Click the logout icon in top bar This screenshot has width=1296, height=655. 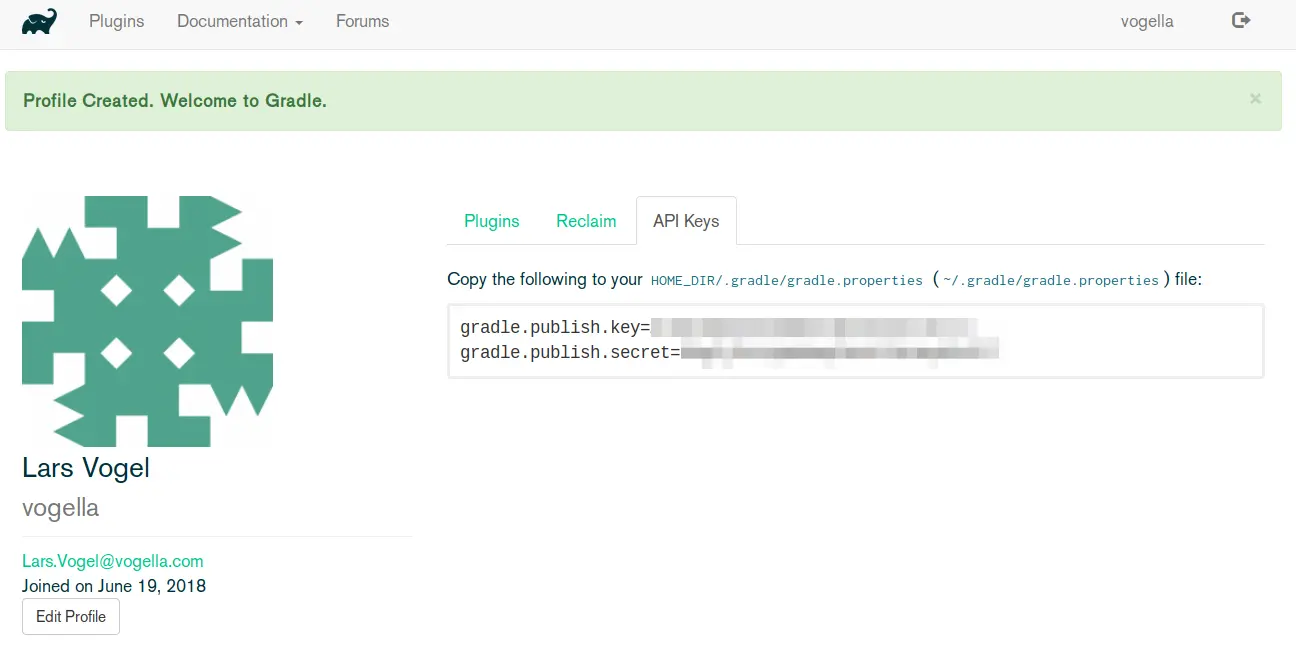tap(1240, 21)
